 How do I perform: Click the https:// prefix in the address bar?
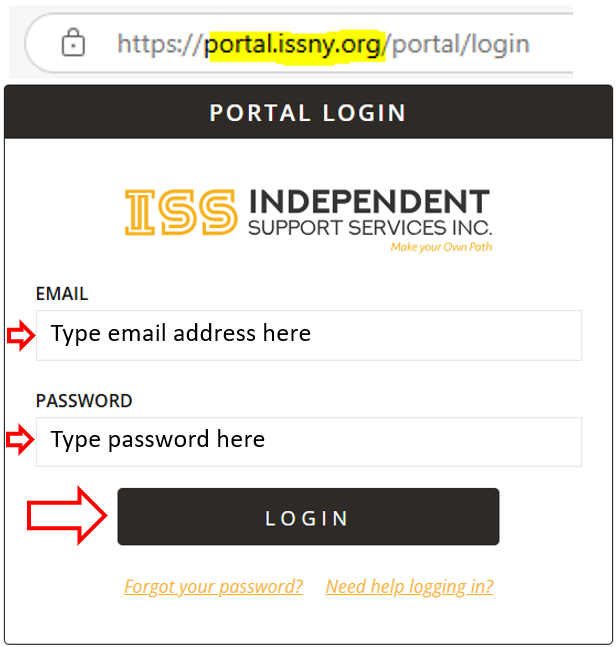click(160, 44)
